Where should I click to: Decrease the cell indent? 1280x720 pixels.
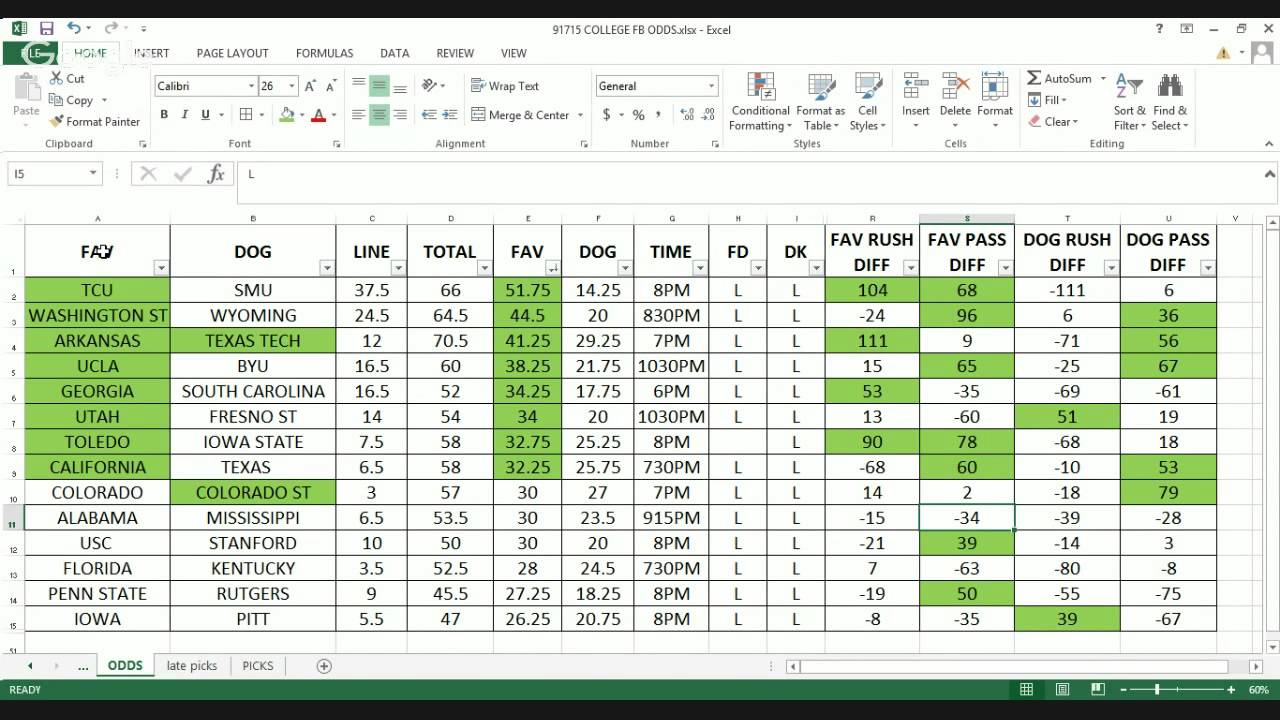pyautogui.click(x=430, y=115)
